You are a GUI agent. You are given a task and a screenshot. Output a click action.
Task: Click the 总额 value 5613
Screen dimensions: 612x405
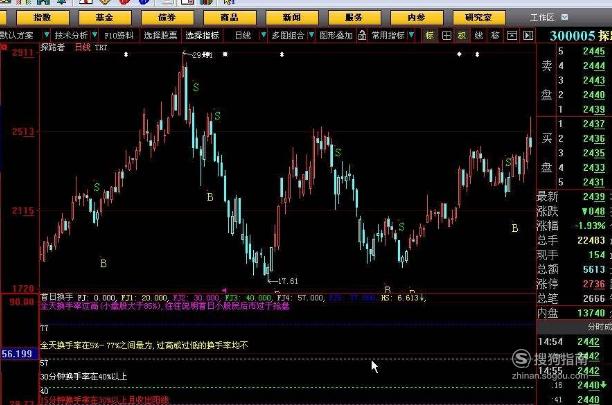(594, 269)
